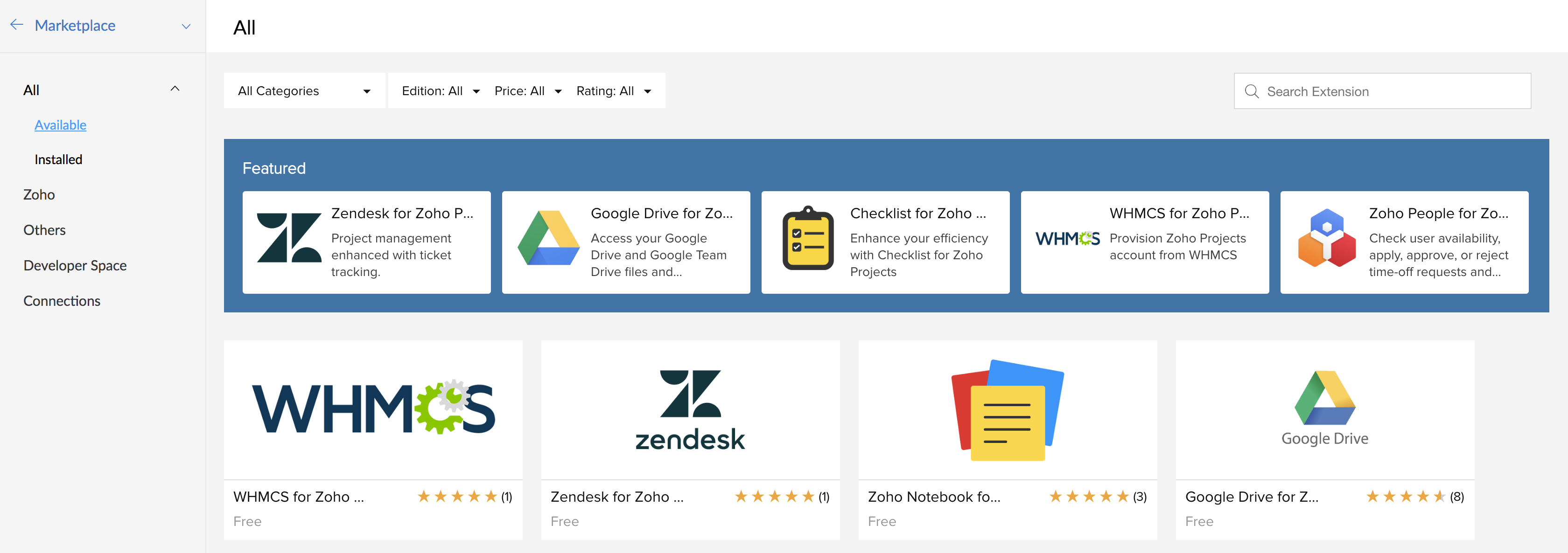This screenshot has width=1568, height=553.
Task: Open Zoho Notebook fo... listing title
Action: pyautogui.click(x=934, y=497)
